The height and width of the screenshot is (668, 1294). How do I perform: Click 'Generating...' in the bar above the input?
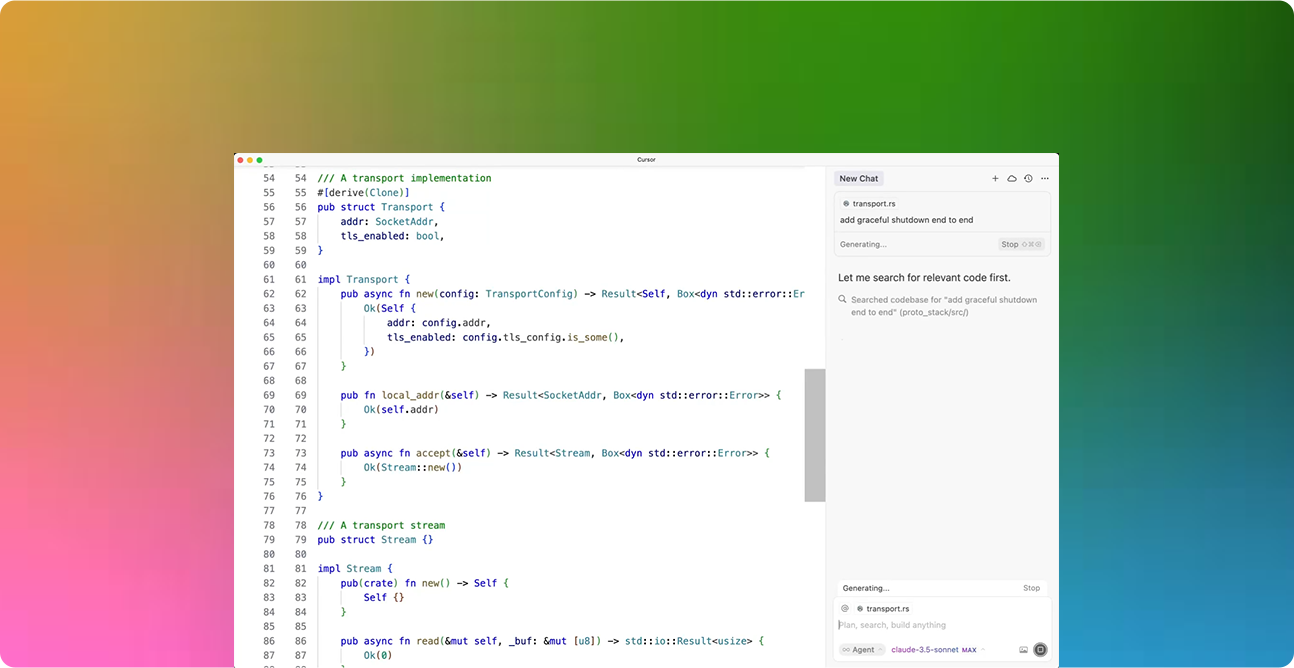[x=866, y=588]
